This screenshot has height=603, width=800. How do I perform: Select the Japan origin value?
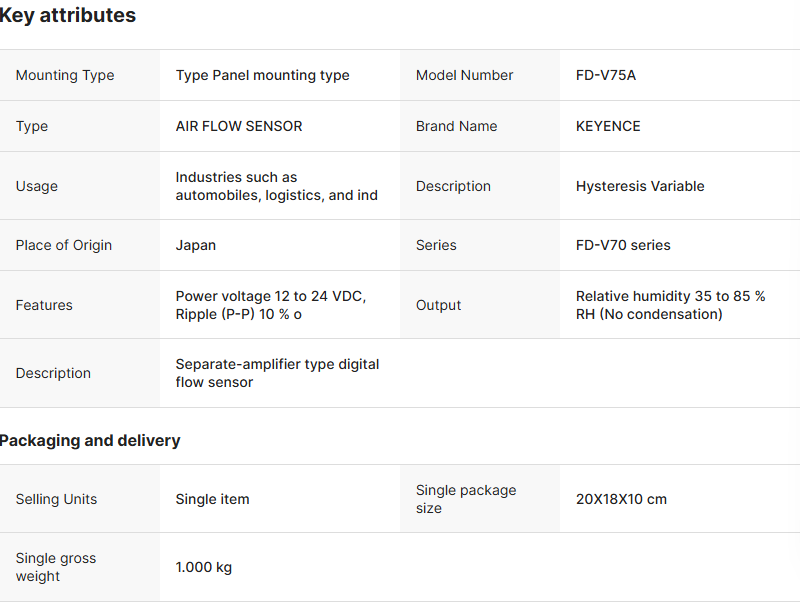[195, 245]
